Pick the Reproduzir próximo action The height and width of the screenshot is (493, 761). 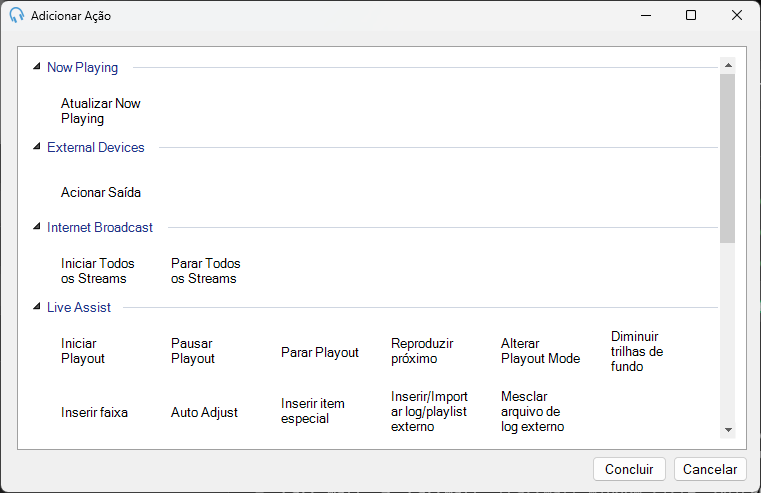(x=422, y=351)
